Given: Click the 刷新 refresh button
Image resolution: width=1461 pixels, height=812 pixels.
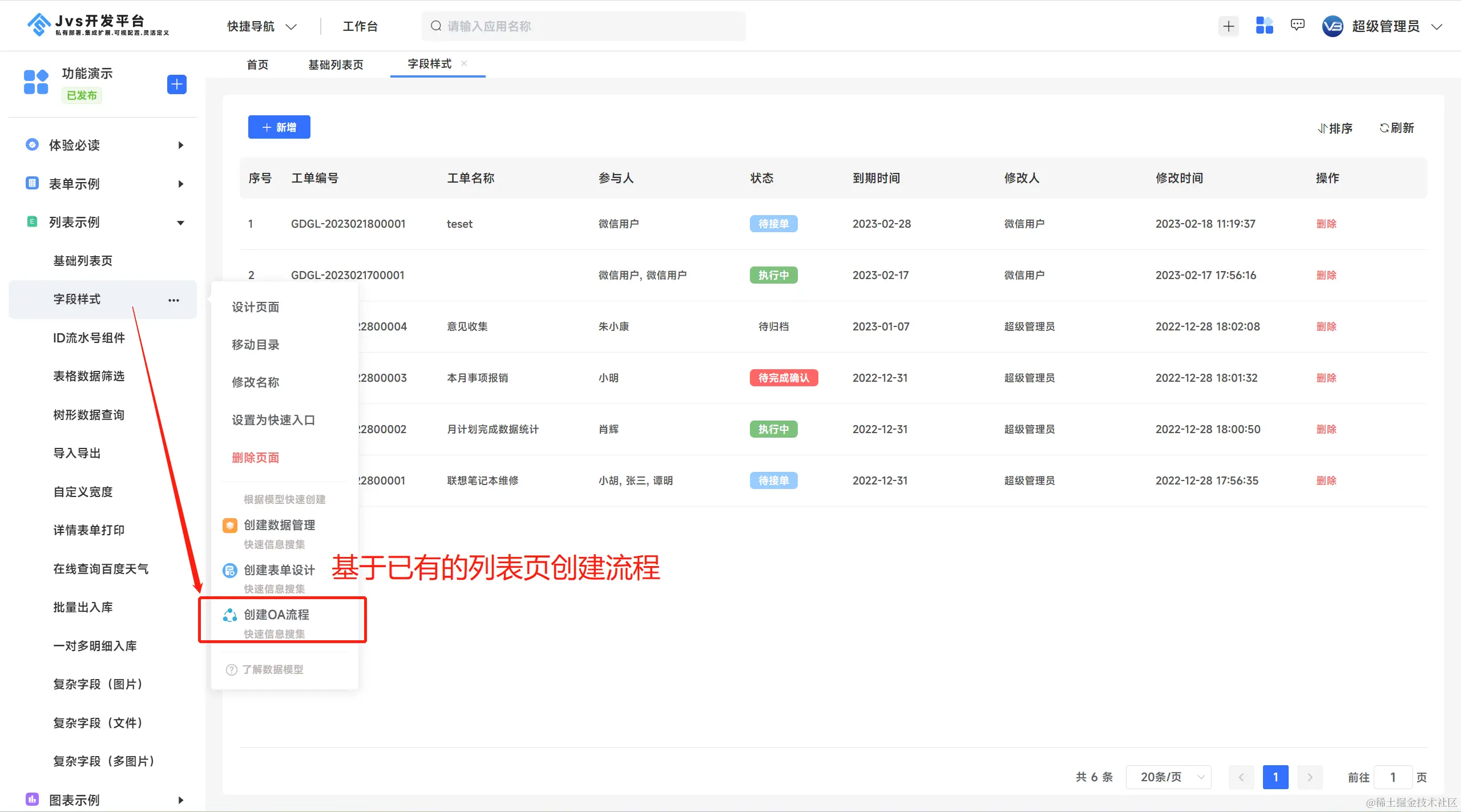Looking at the screenshot, I should point(1397,128).
